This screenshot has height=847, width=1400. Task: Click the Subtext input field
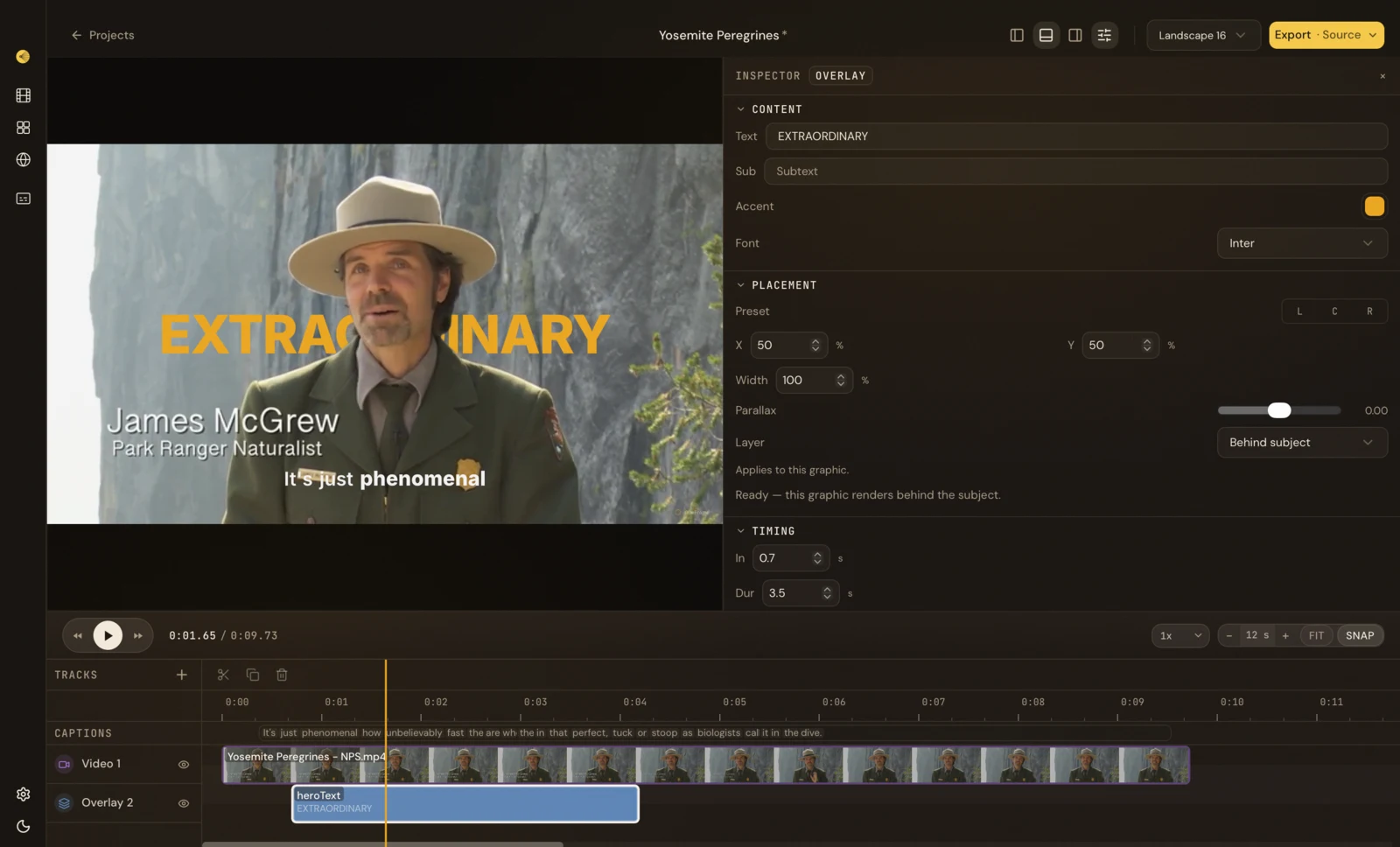[1075, 171]
